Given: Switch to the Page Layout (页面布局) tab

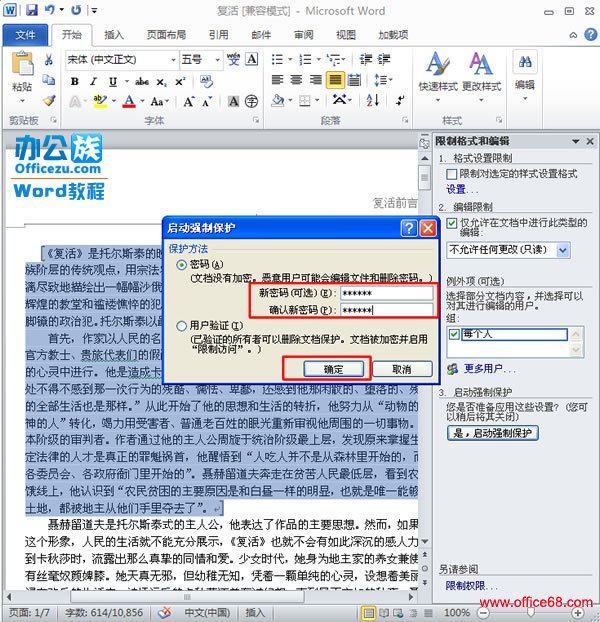Looking at the screenshot, I should point(166,35).
